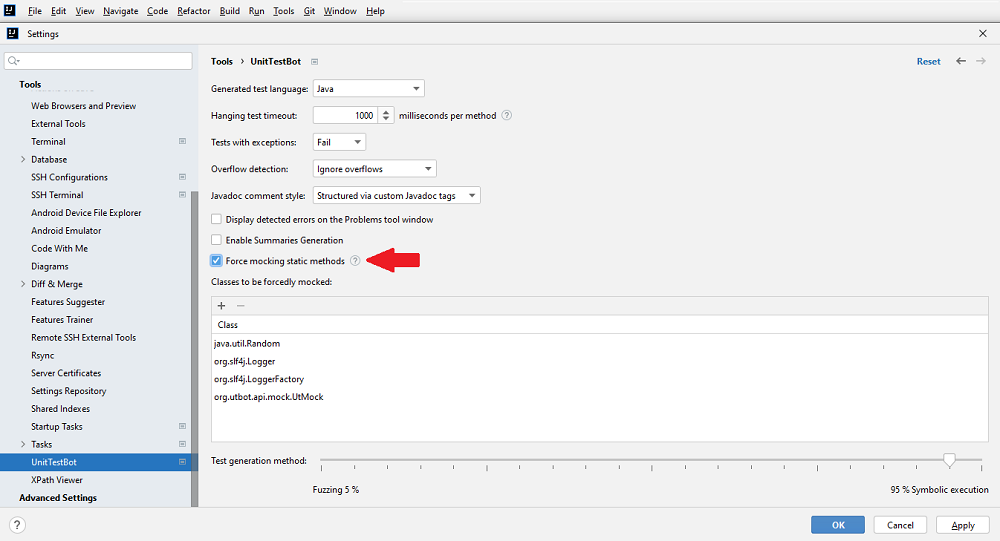
Task: Open Javadoc comment style dropdown
Action: click(396, 196)
